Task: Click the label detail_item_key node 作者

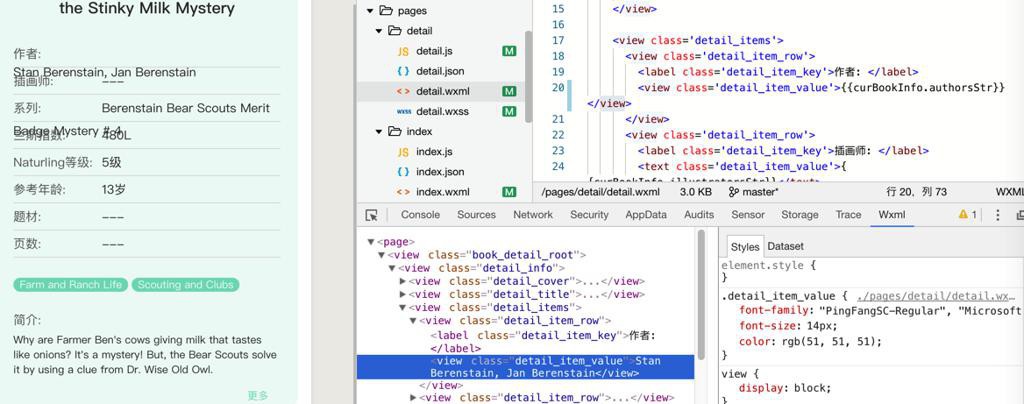Action: (543, 342)
